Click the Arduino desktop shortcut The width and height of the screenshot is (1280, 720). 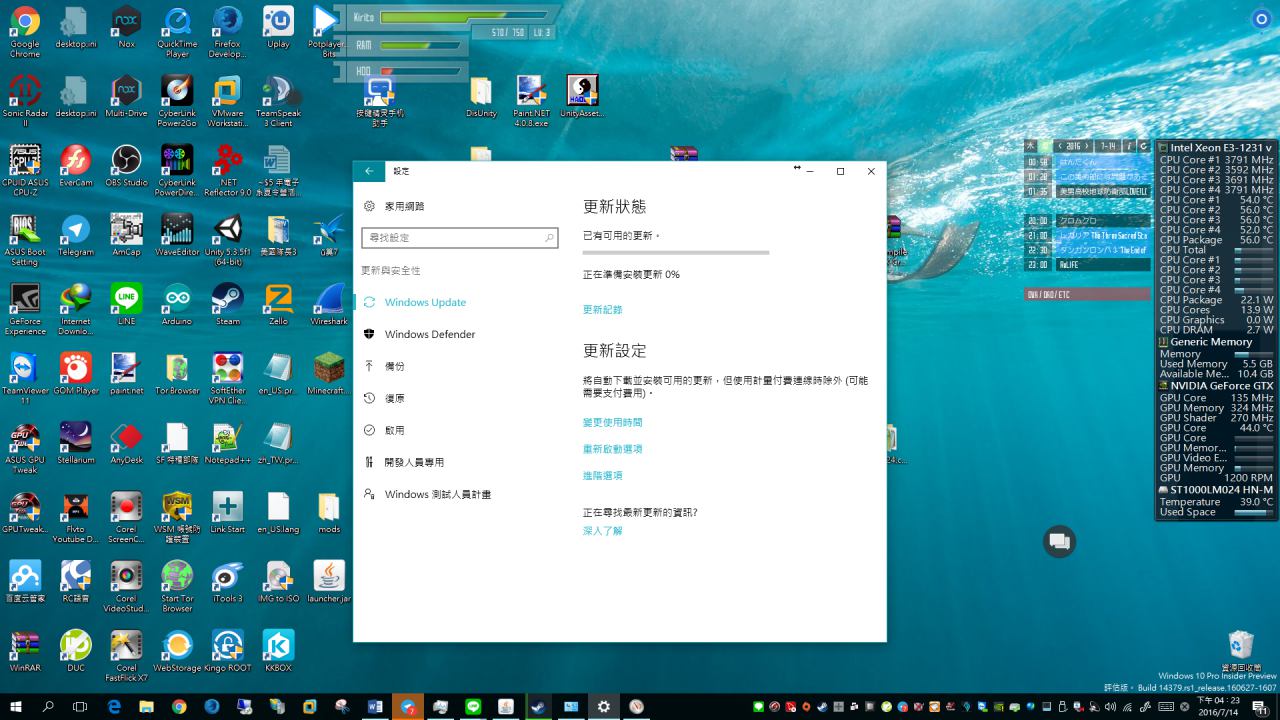tap(177, 298)
